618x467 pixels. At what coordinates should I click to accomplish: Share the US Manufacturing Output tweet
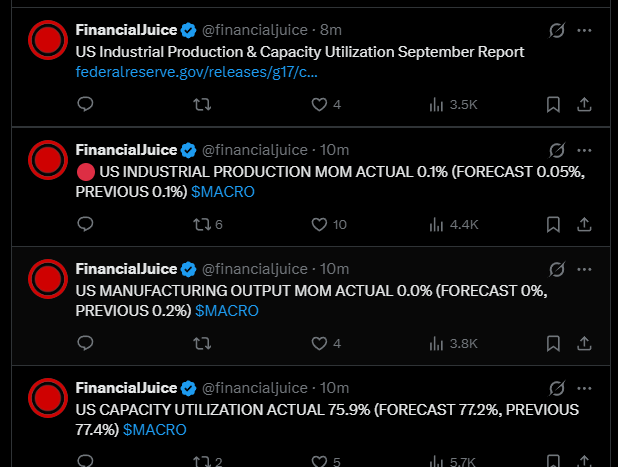coord(586,343)
